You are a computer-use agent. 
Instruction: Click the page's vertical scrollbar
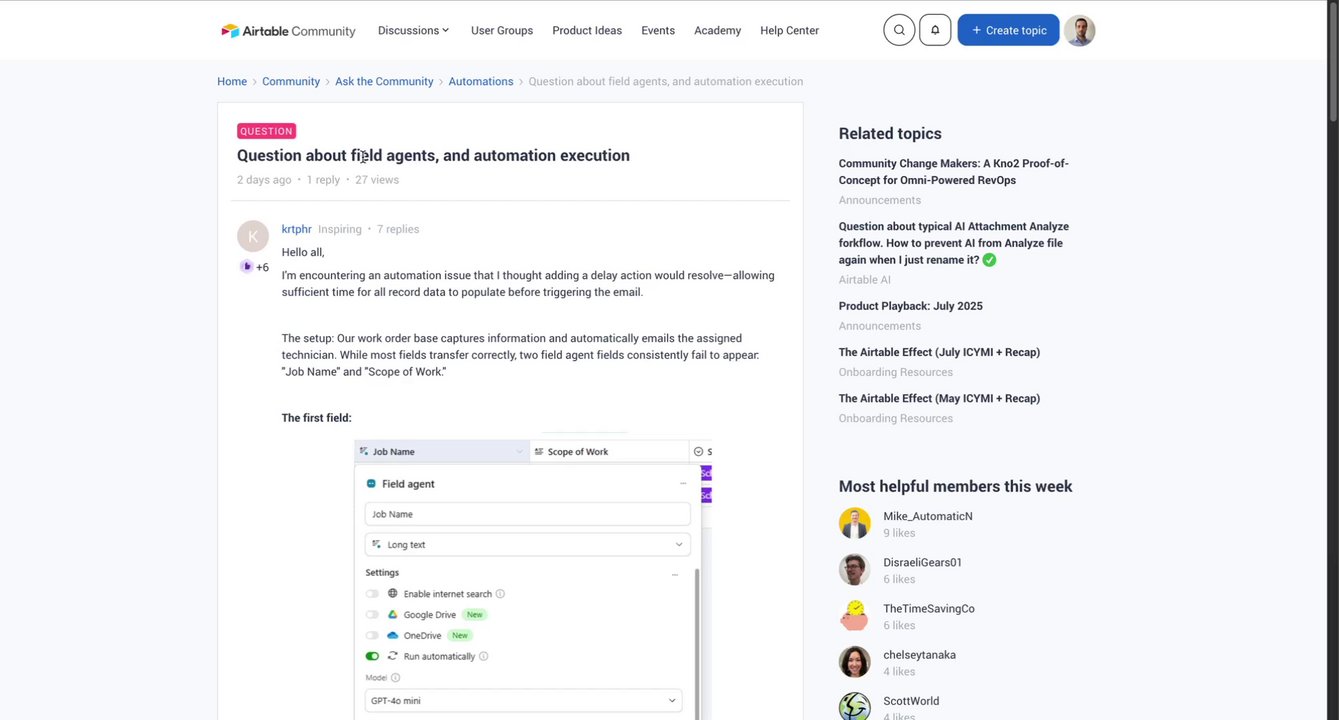coord(1332,60)
